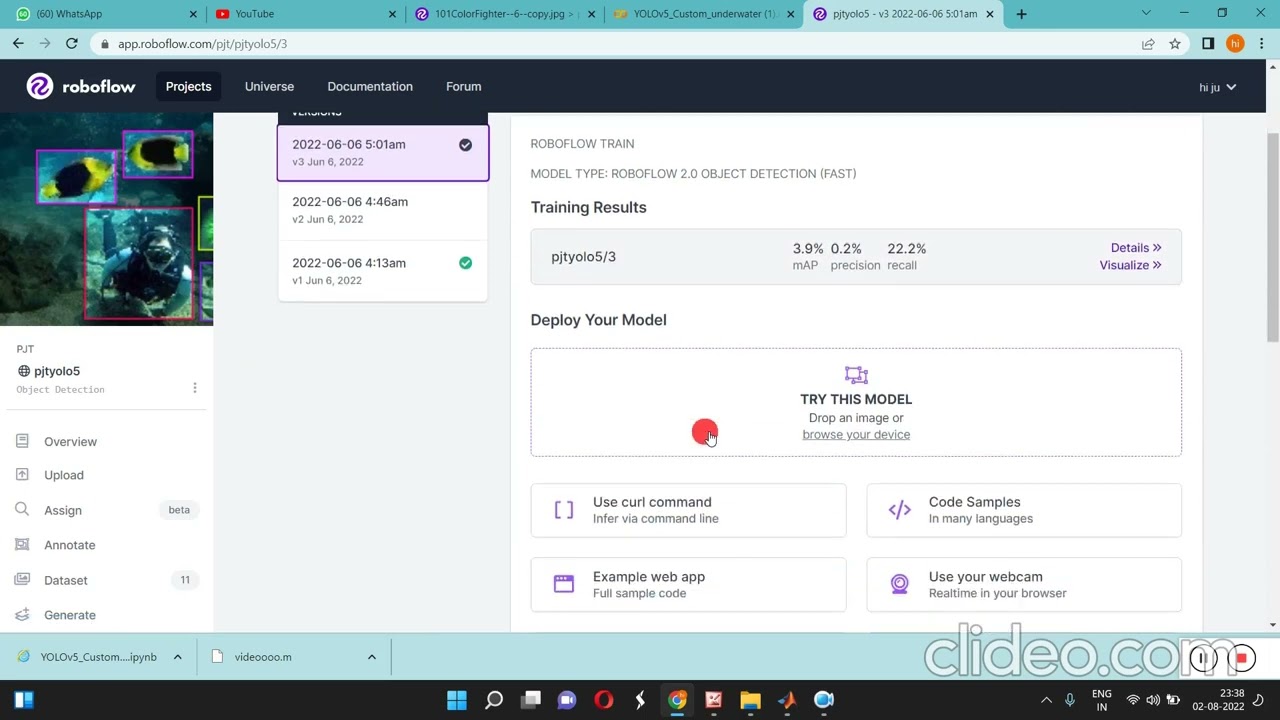This screenshot has height=720, width=1280.
Task: Open the pjtyolo5 project three-dot menu
Action: point(195,388)
